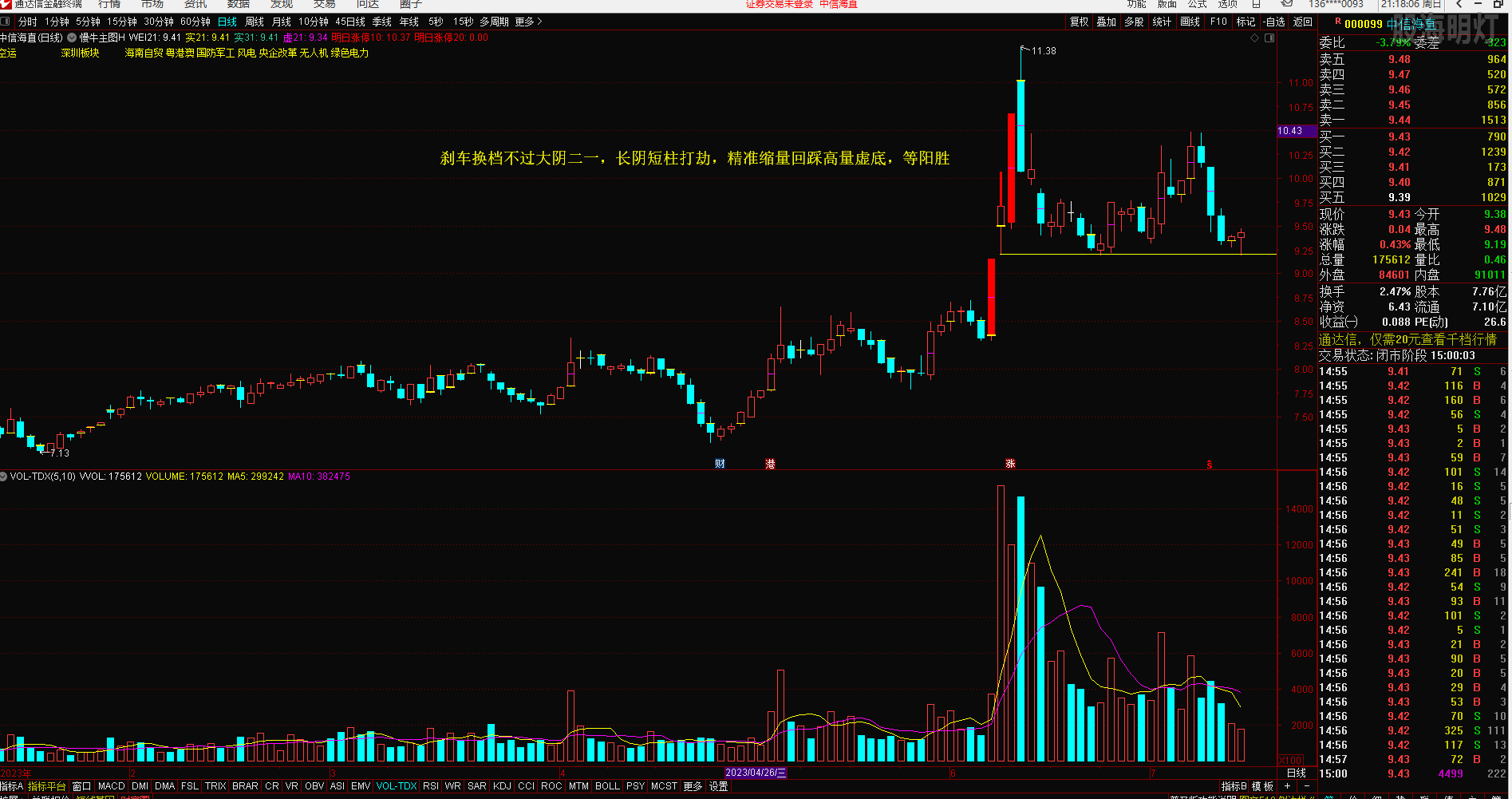Screen dimensions: 1512x799
Task: Select the 周线 weekly period
Action: [255, 22]
